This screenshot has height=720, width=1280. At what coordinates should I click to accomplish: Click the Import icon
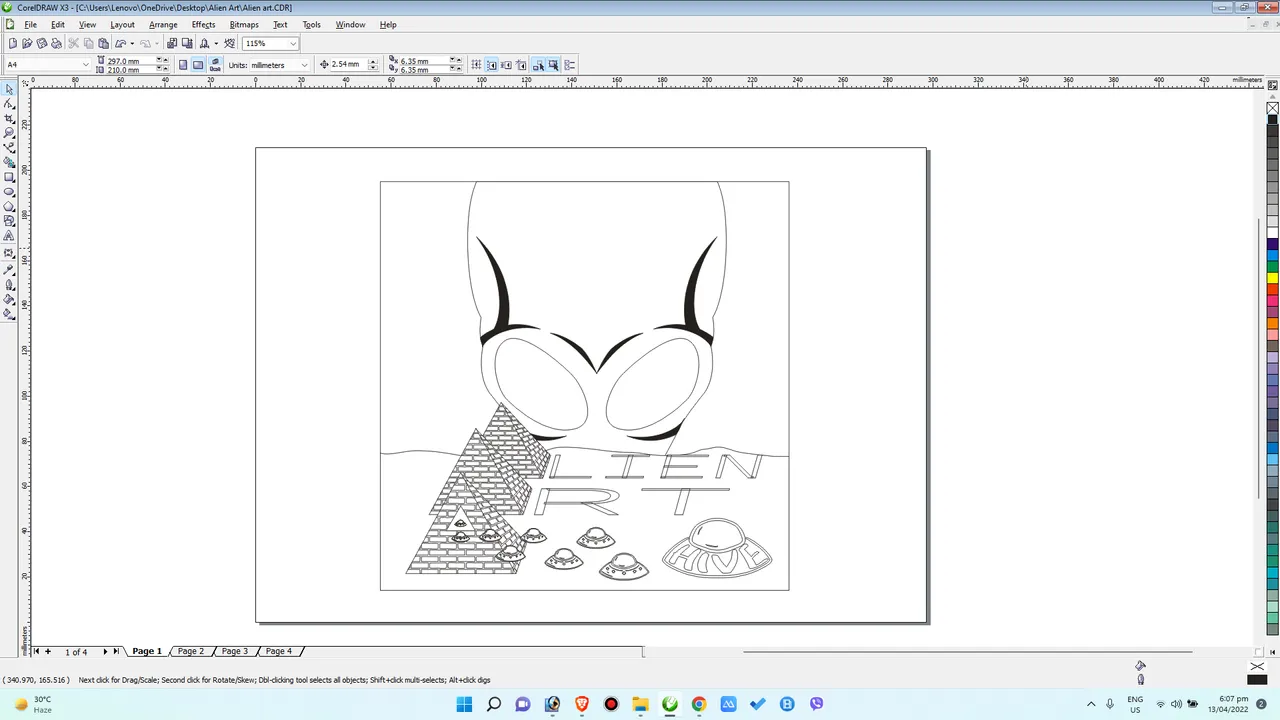point(172,43)
